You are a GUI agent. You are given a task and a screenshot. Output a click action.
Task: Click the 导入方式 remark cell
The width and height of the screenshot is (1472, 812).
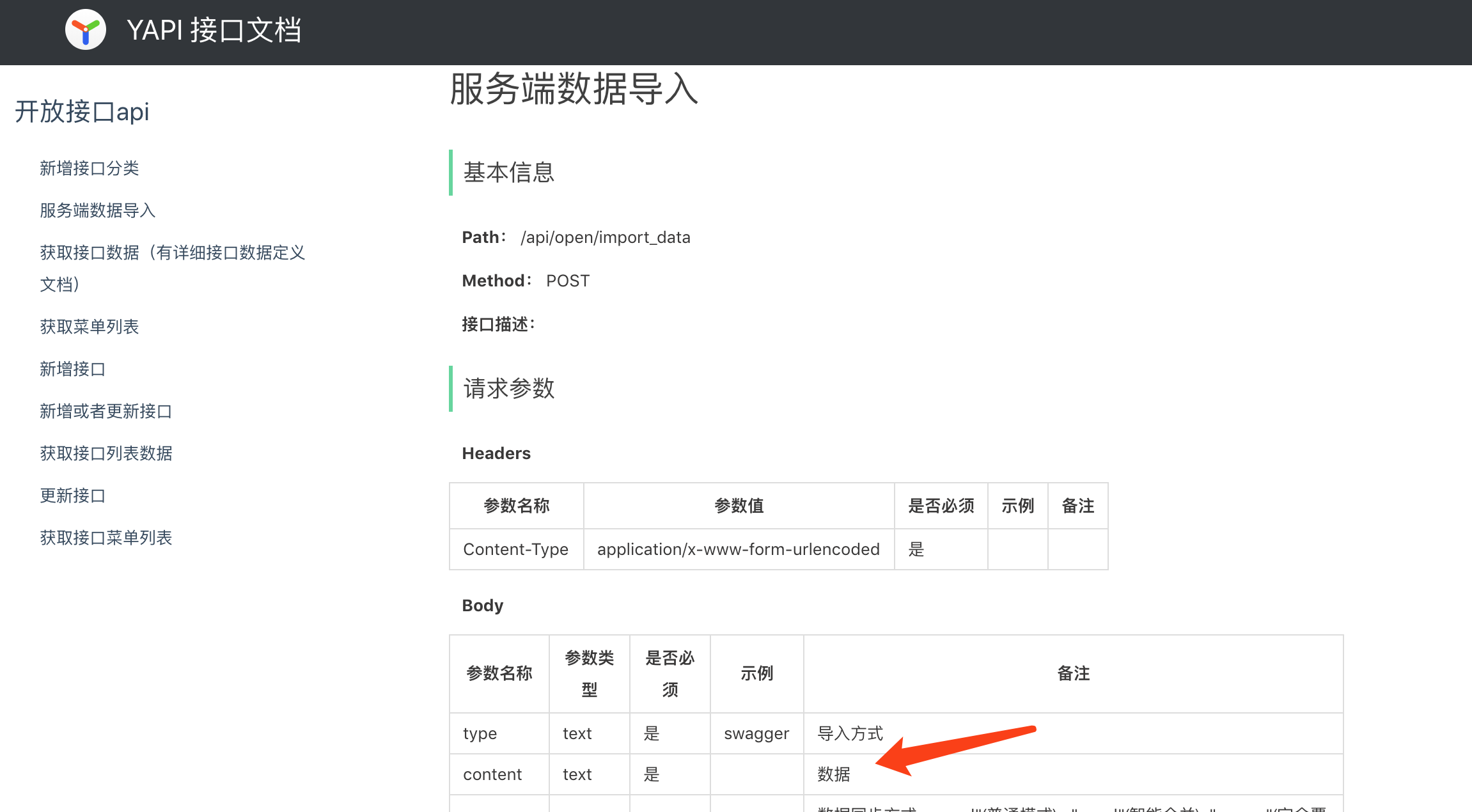(1074, 733)
